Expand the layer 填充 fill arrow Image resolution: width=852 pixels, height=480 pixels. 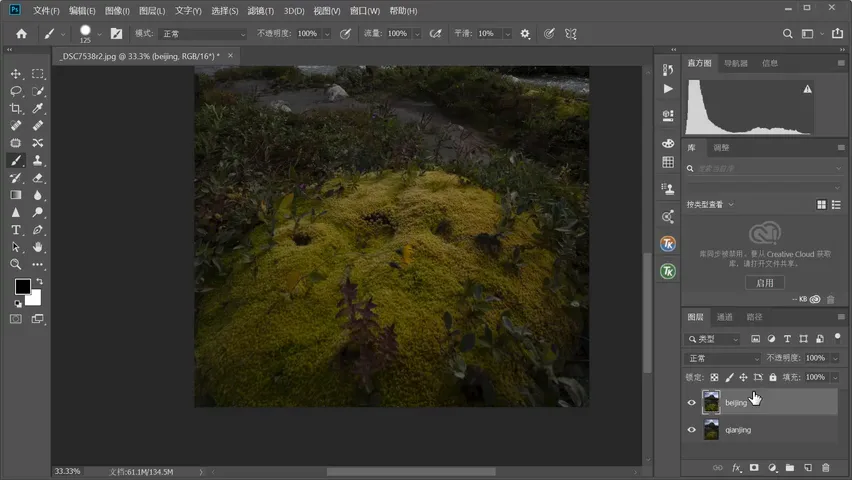(835, 377)
